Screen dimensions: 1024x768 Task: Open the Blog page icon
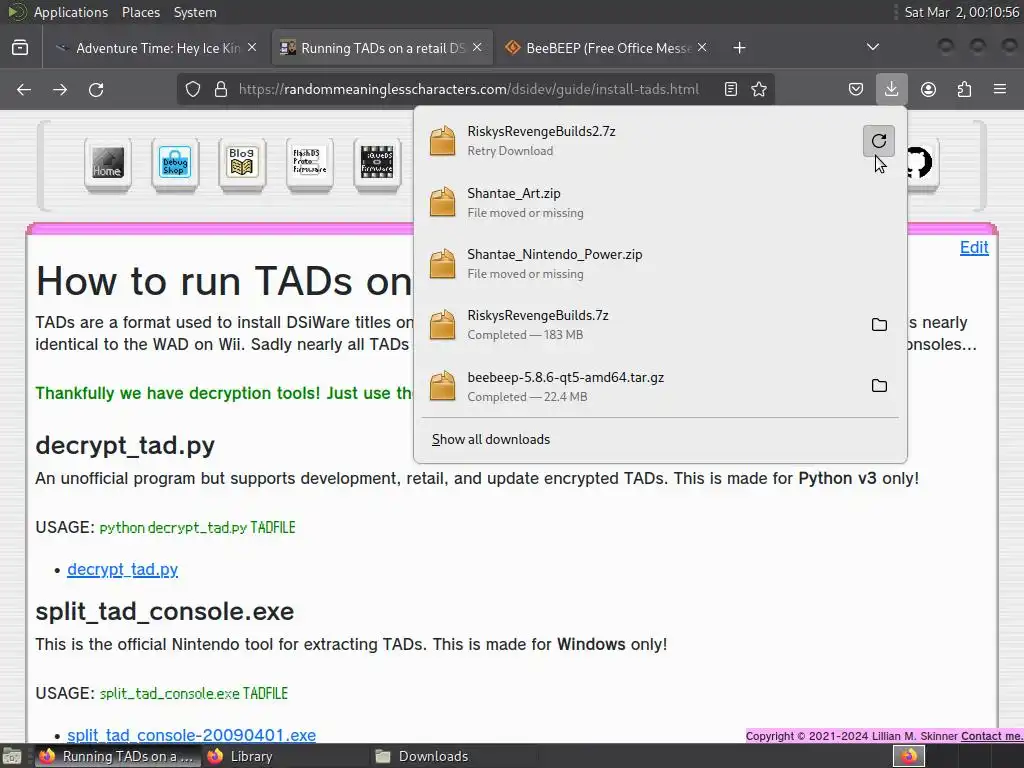(x=242, y=163)
